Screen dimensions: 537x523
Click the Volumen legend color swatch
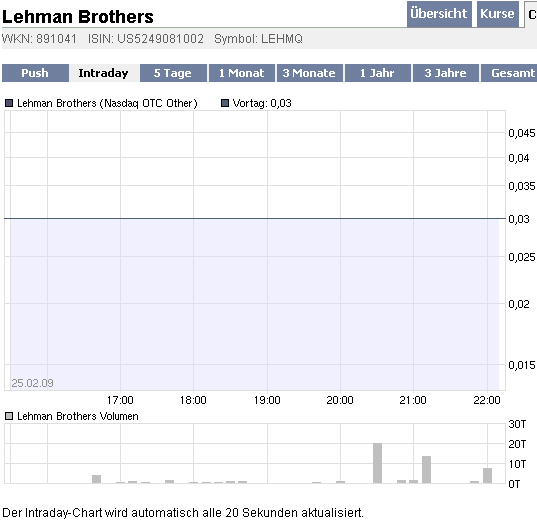pyautogui.click(x=9, y=416)
